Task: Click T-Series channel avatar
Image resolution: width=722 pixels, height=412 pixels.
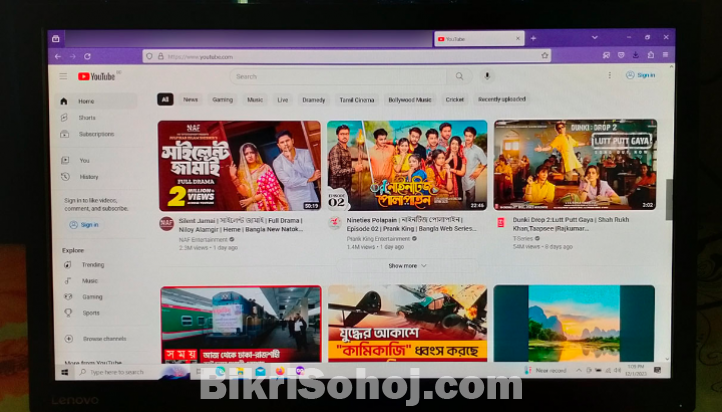Action: (x=501, y=223)
